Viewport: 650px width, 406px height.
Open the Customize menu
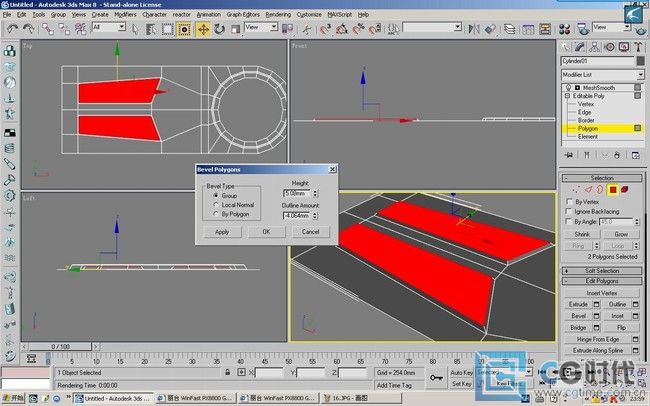(x=309, y=14)
